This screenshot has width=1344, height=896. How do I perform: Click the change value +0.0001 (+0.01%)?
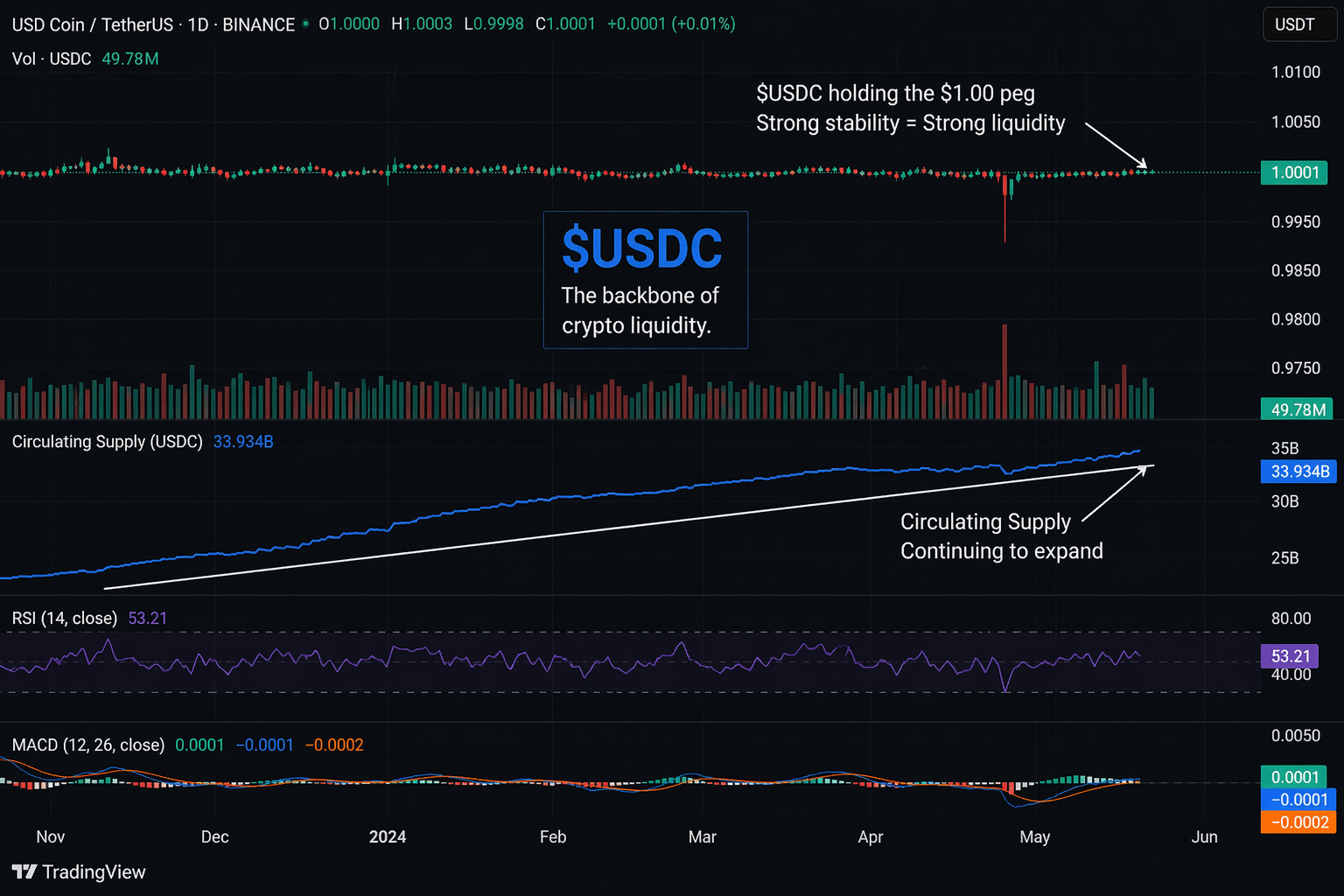click(x=671, y=24)
